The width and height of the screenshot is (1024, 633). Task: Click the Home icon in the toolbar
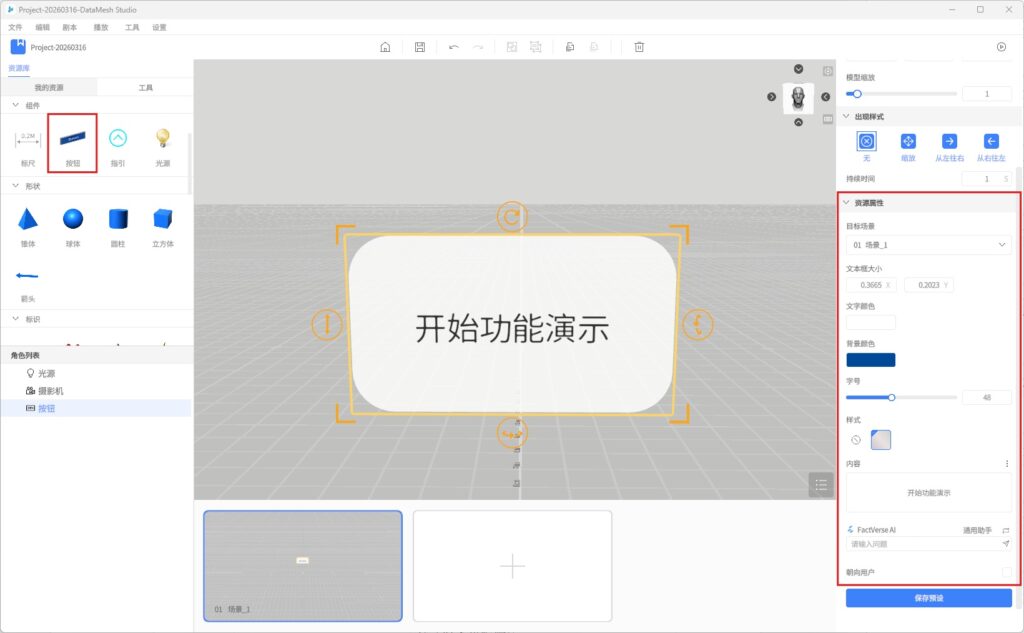[385, 47]
